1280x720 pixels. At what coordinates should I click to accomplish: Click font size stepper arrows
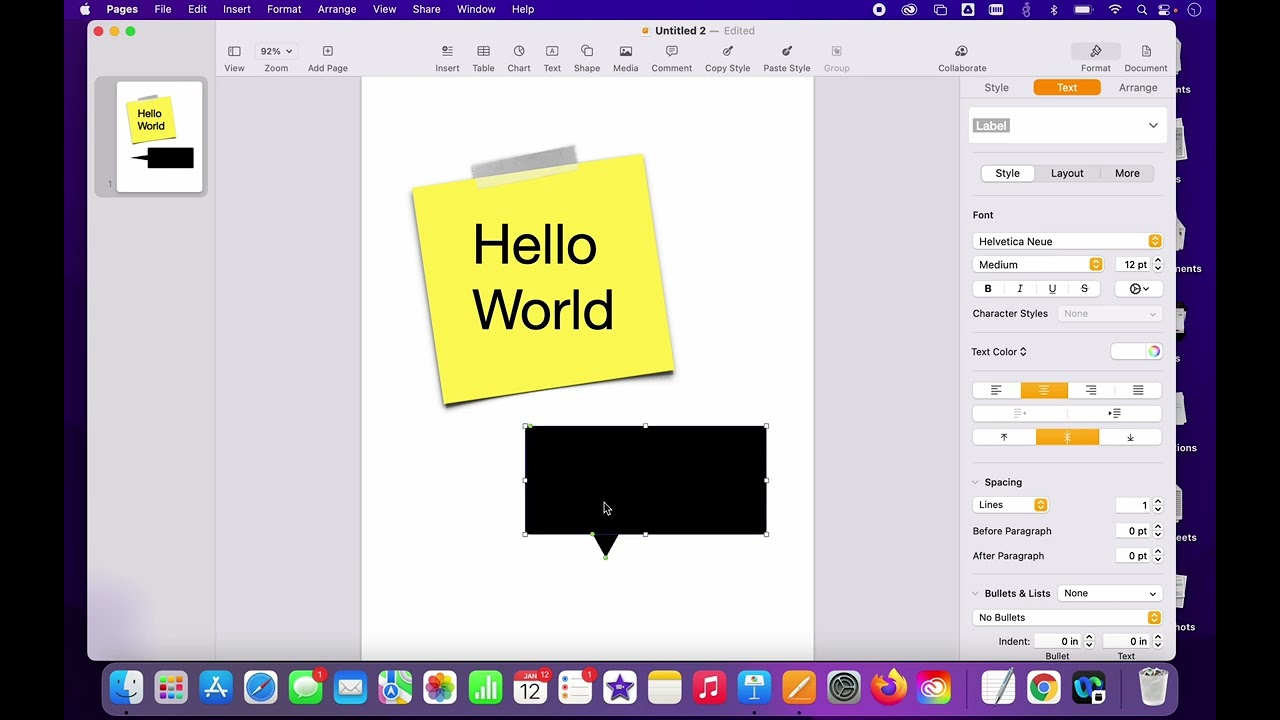point(1158,265)
